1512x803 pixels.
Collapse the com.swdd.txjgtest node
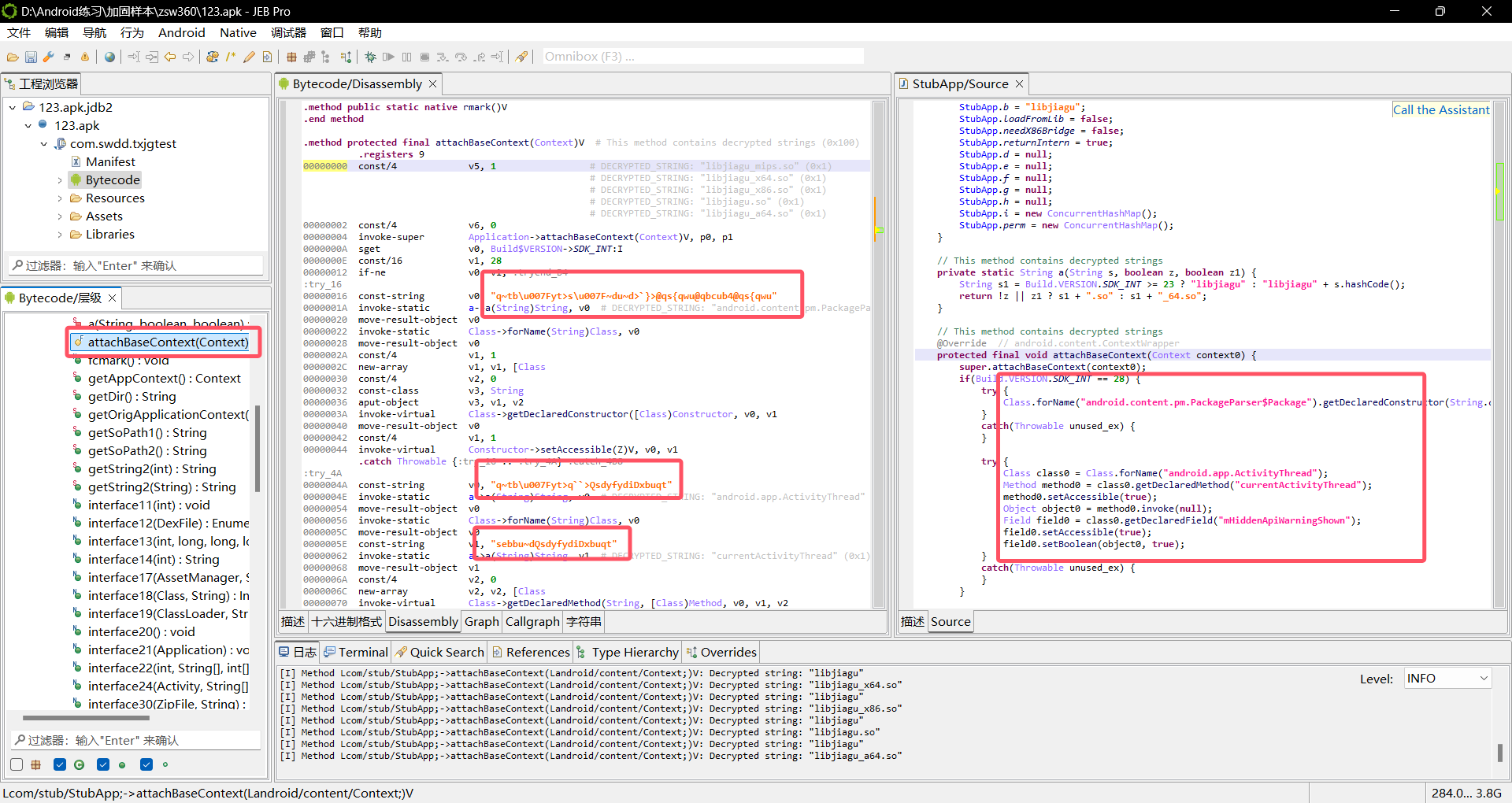(x=44, y=143)
